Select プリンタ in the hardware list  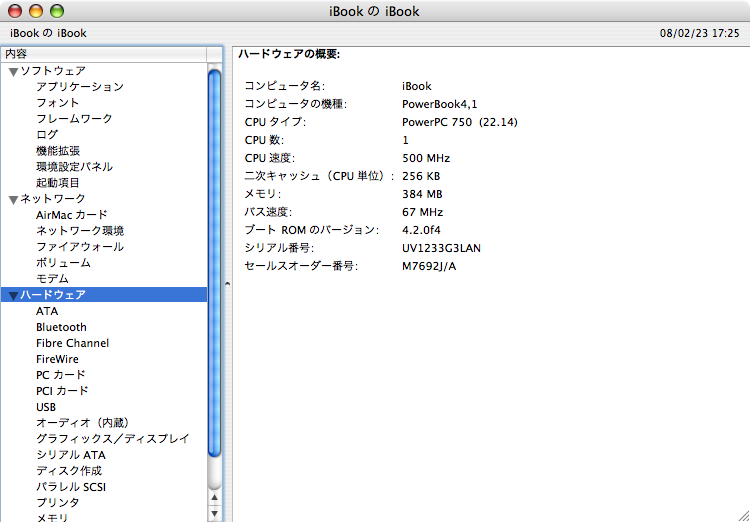click(57, 503)
